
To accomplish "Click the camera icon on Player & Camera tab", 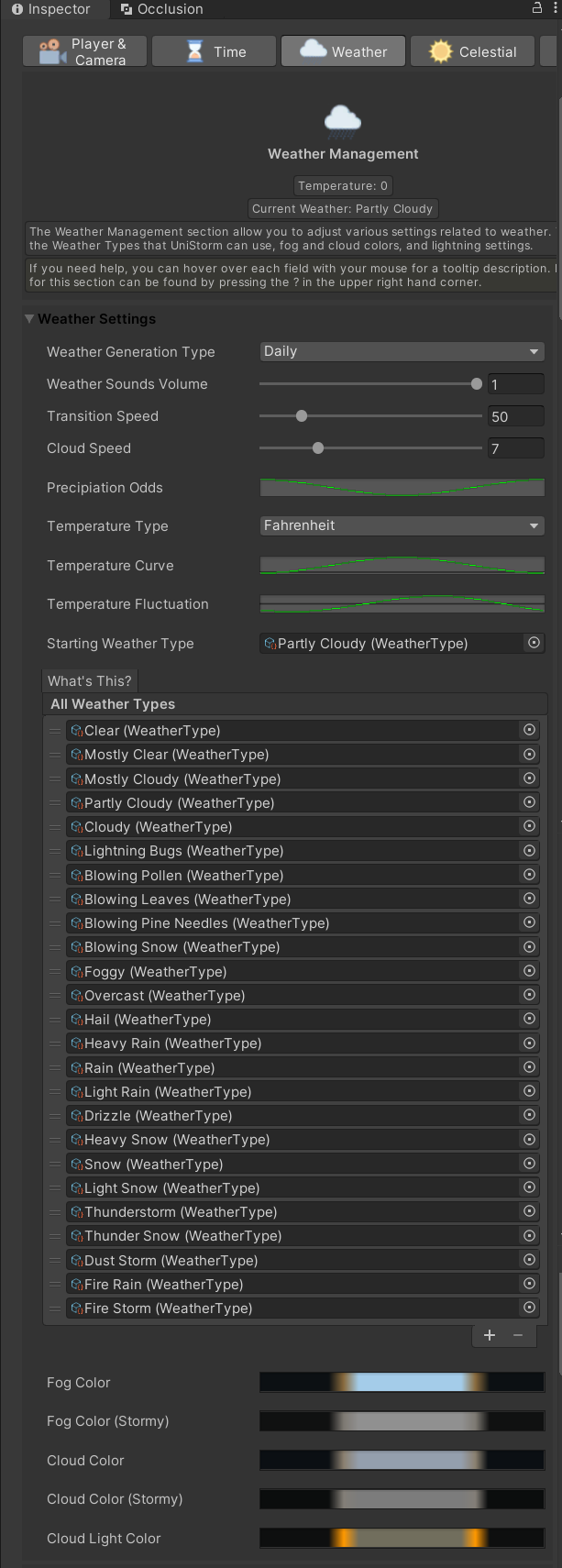I will [x=50, y=50].
